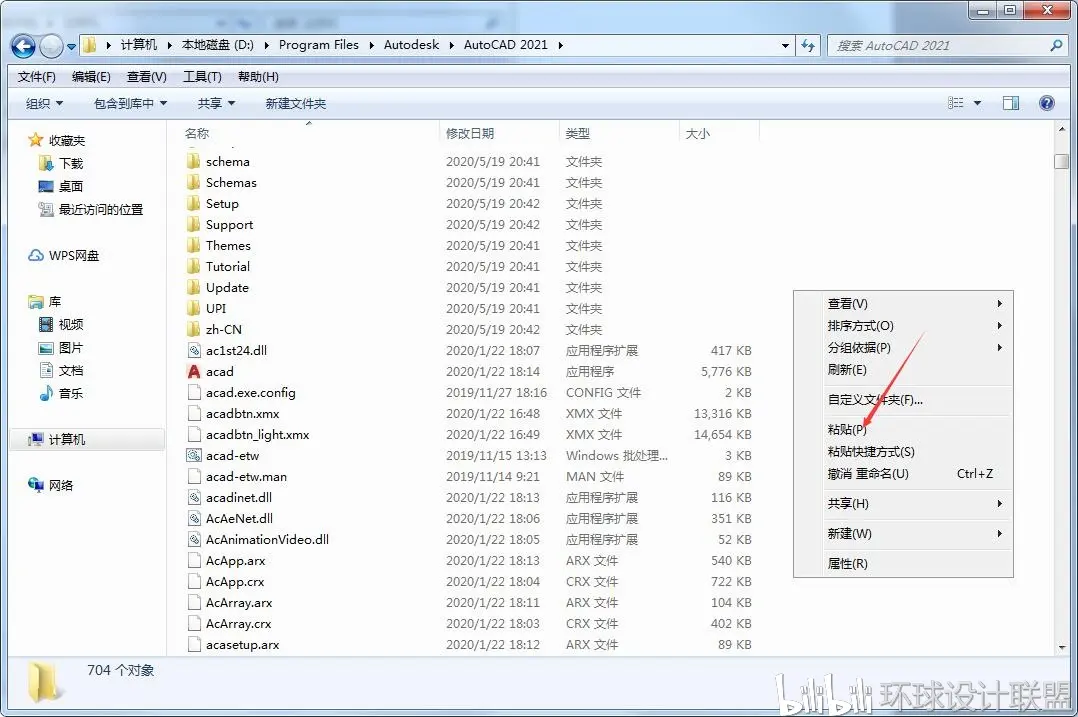Open the 音乐 library
Screen dimensions: 1078x717
pos(70,393)
